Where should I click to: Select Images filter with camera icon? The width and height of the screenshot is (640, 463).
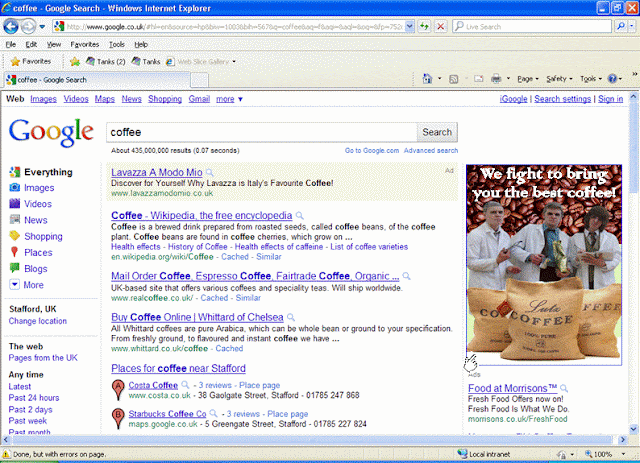pyautogui.click(x=31, y=188)
